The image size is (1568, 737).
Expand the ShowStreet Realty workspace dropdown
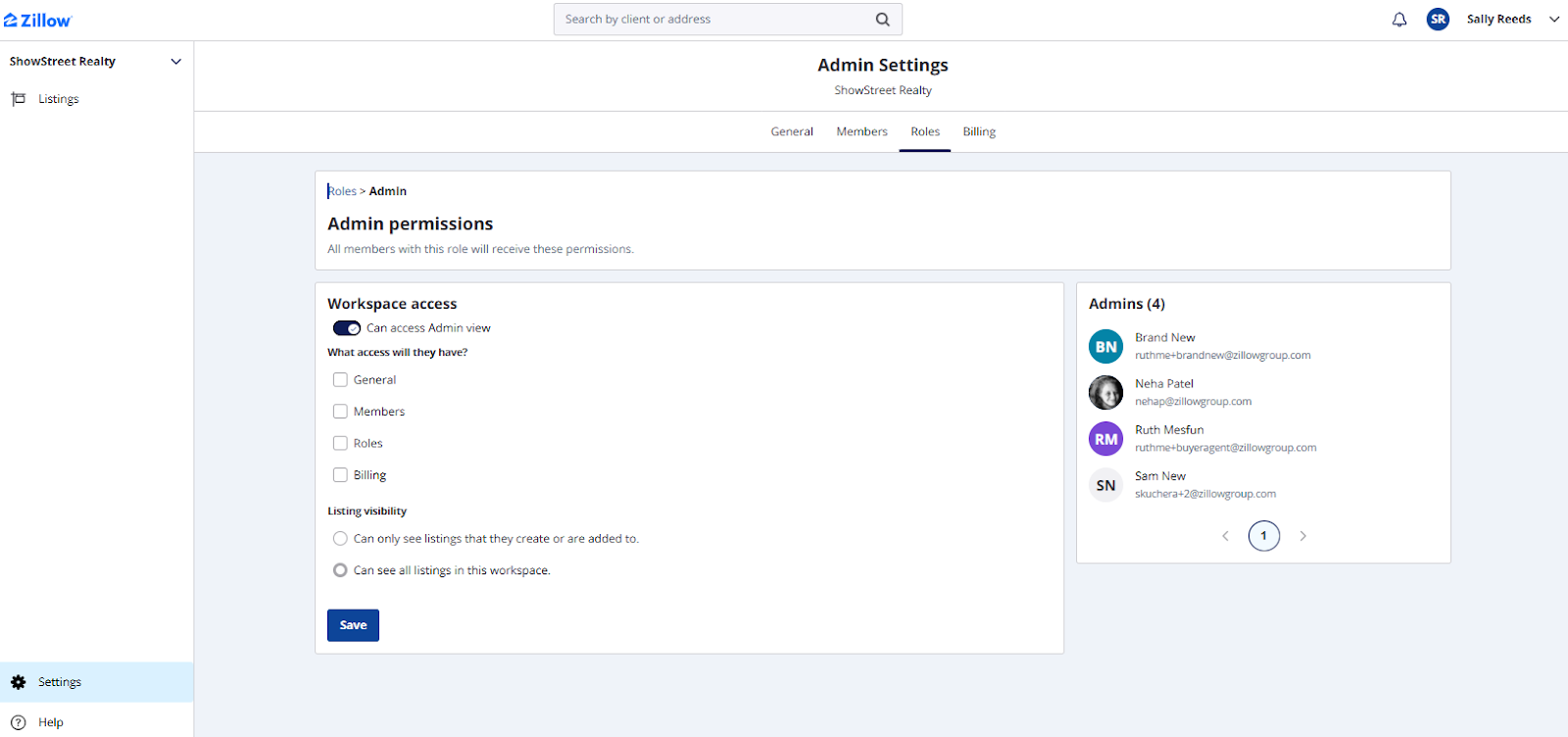pyautogui.click(x=176, y=62)
